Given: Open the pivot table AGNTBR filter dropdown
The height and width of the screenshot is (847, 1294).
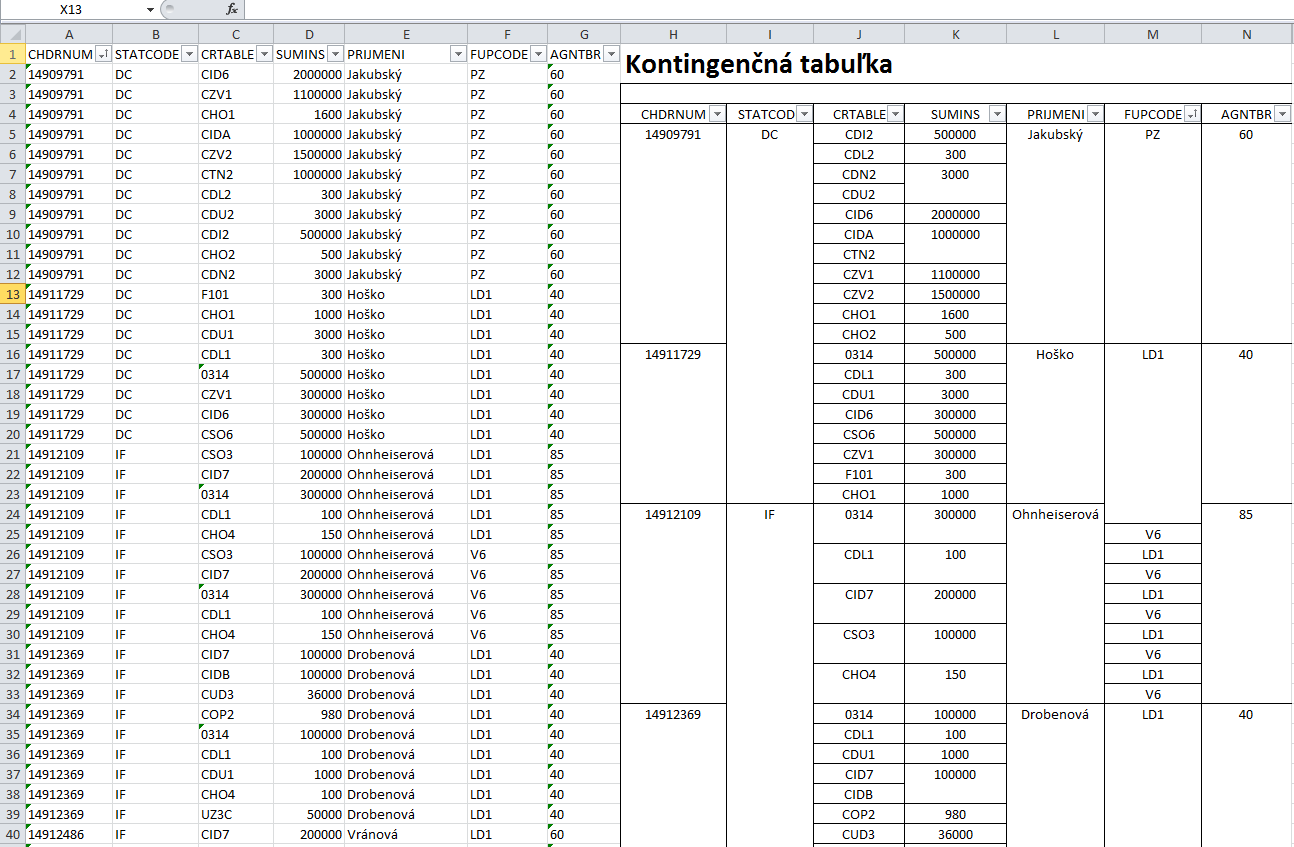Looking at the screenshot, I should coord(1282,114).
